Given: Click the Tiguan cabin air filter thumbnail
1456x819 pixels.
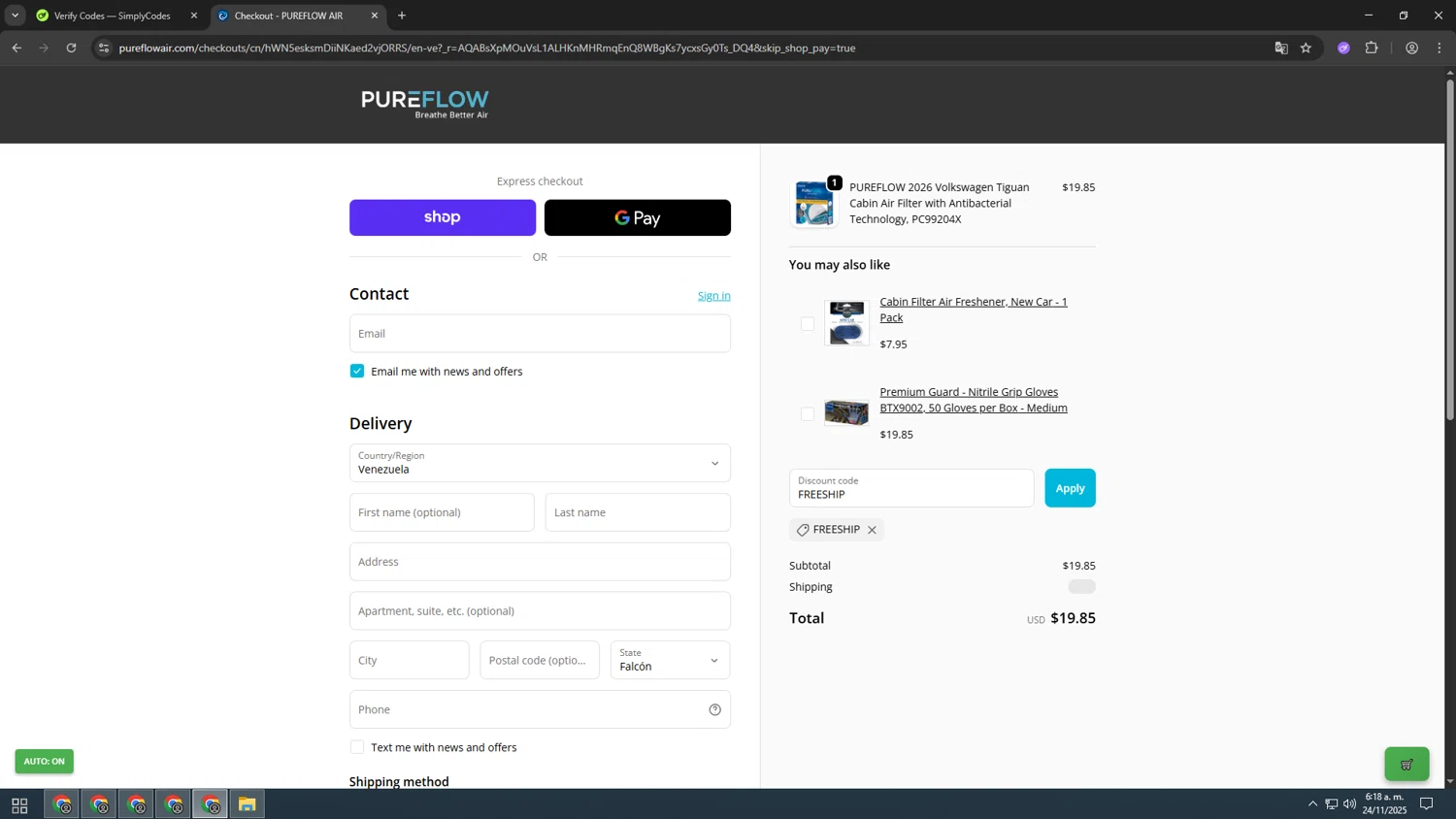Looking at the screenshot, I should [813, 204].
